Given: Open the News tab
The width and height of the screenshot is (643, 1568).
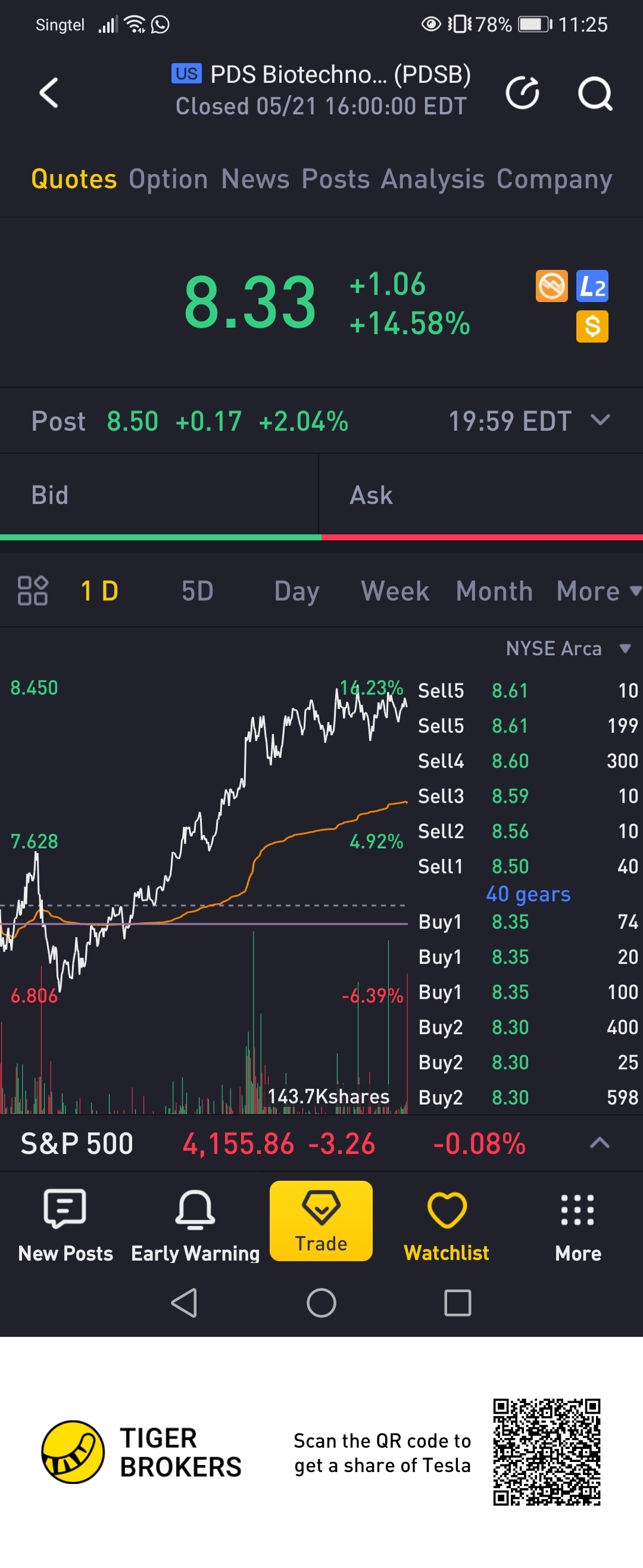Looking at the screenshot, I should tap(255, 179).
